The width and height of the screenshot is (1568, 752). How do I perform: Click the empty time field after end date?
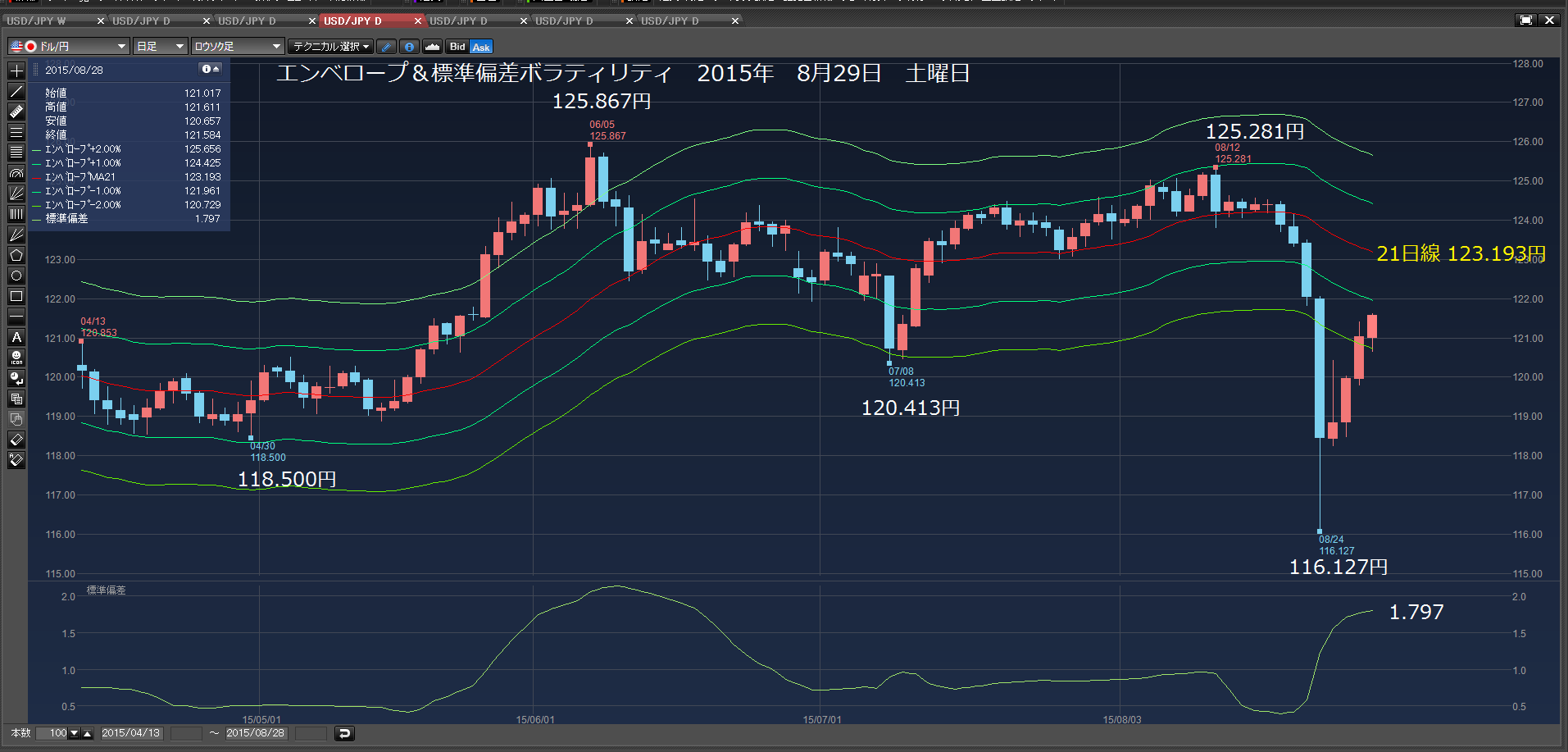[311, 733]
